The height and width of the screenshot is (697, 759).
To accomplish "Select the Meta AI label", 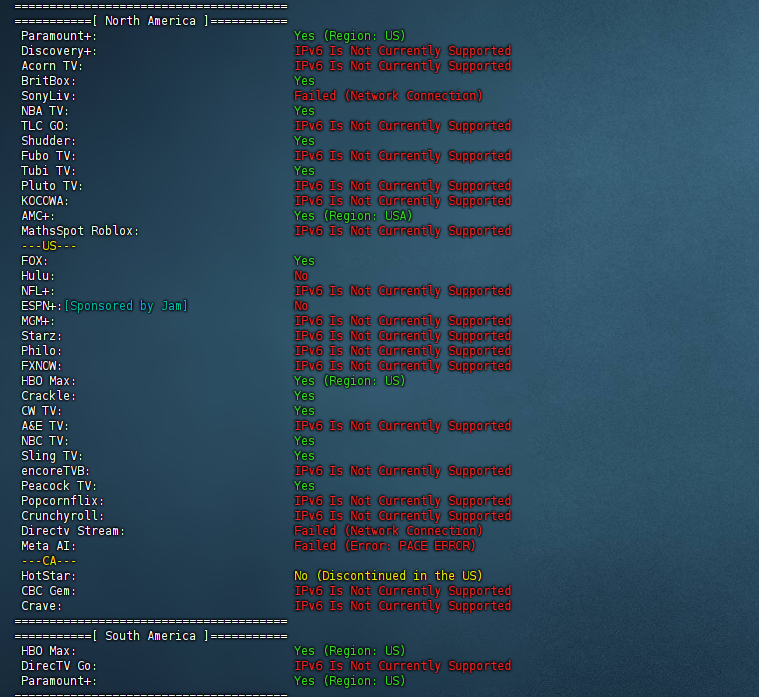I will [x=48, y=546].
